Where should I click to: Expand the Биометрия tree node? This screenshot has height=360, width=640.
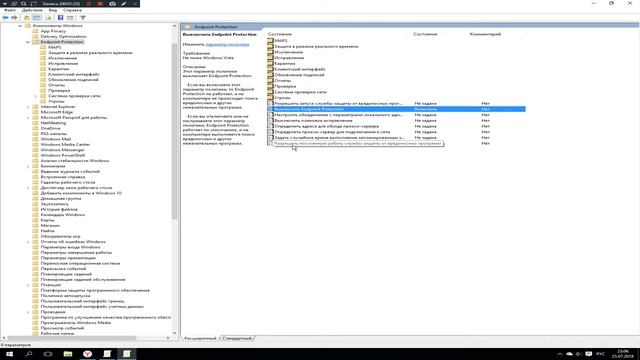click(28, 166)
